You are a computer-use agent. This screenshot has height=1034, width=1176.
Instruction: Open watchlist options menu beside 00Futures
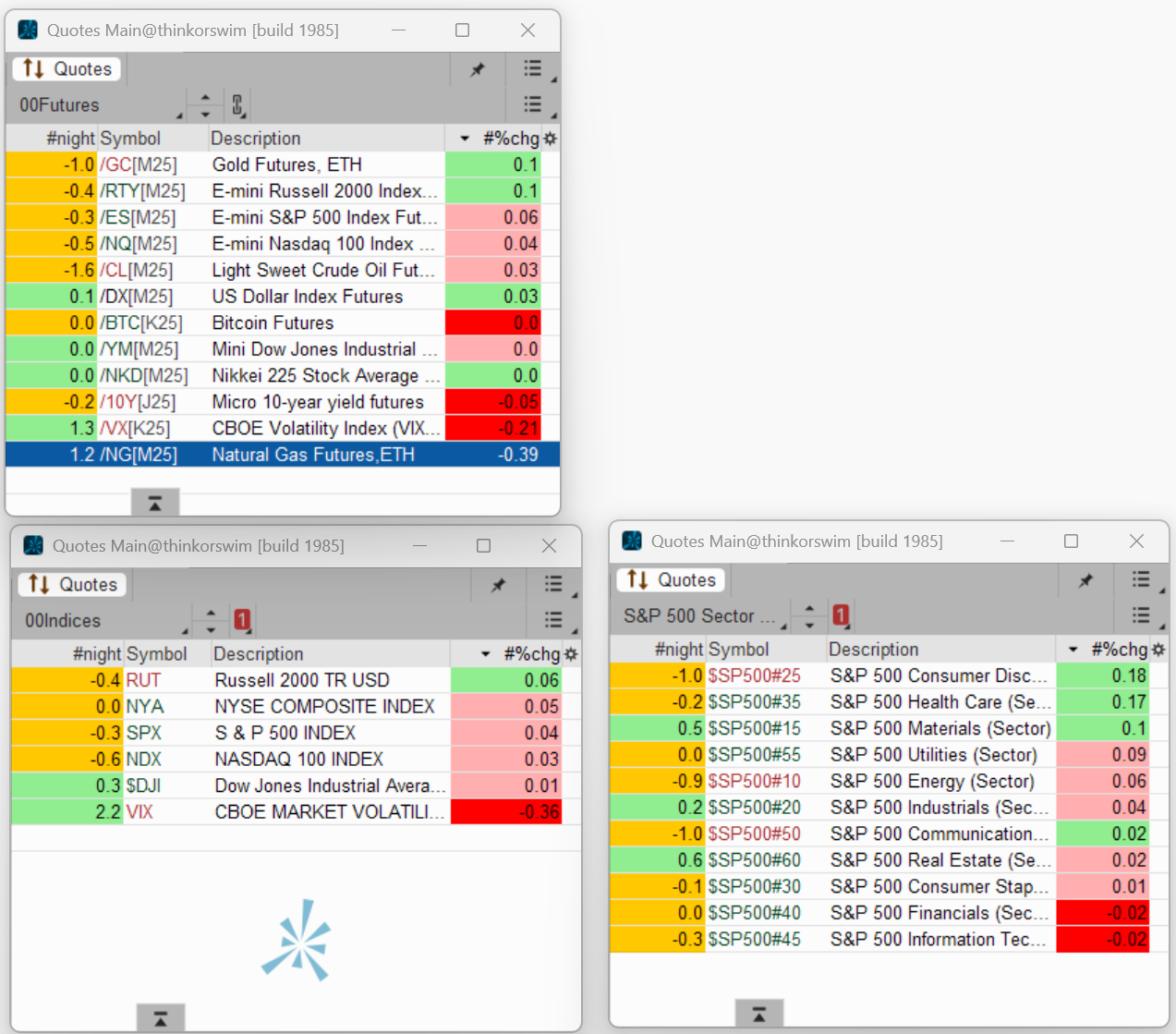tap(533, 104)
